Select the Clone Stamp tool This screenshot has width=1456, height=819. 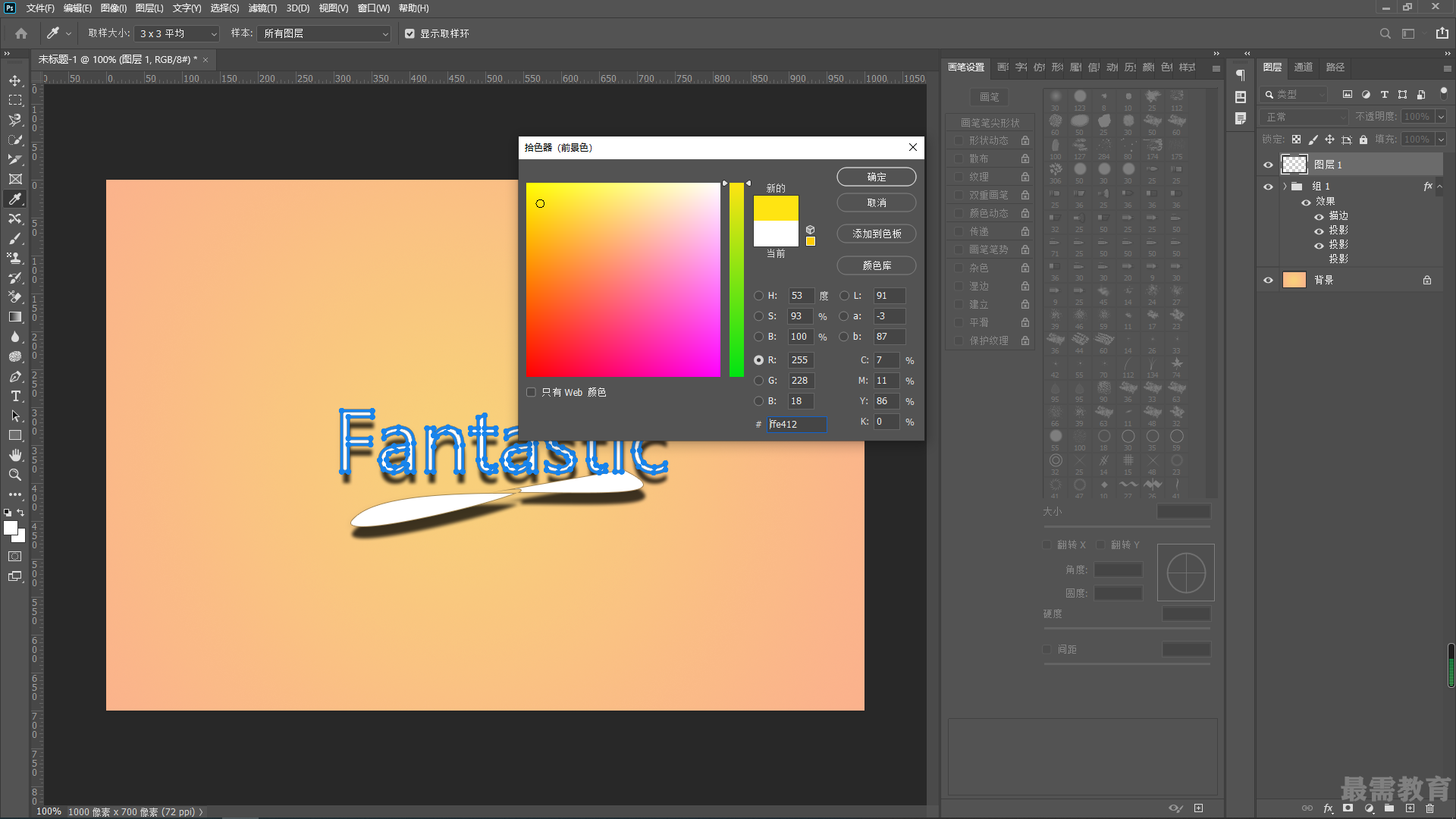click(15, 258)
